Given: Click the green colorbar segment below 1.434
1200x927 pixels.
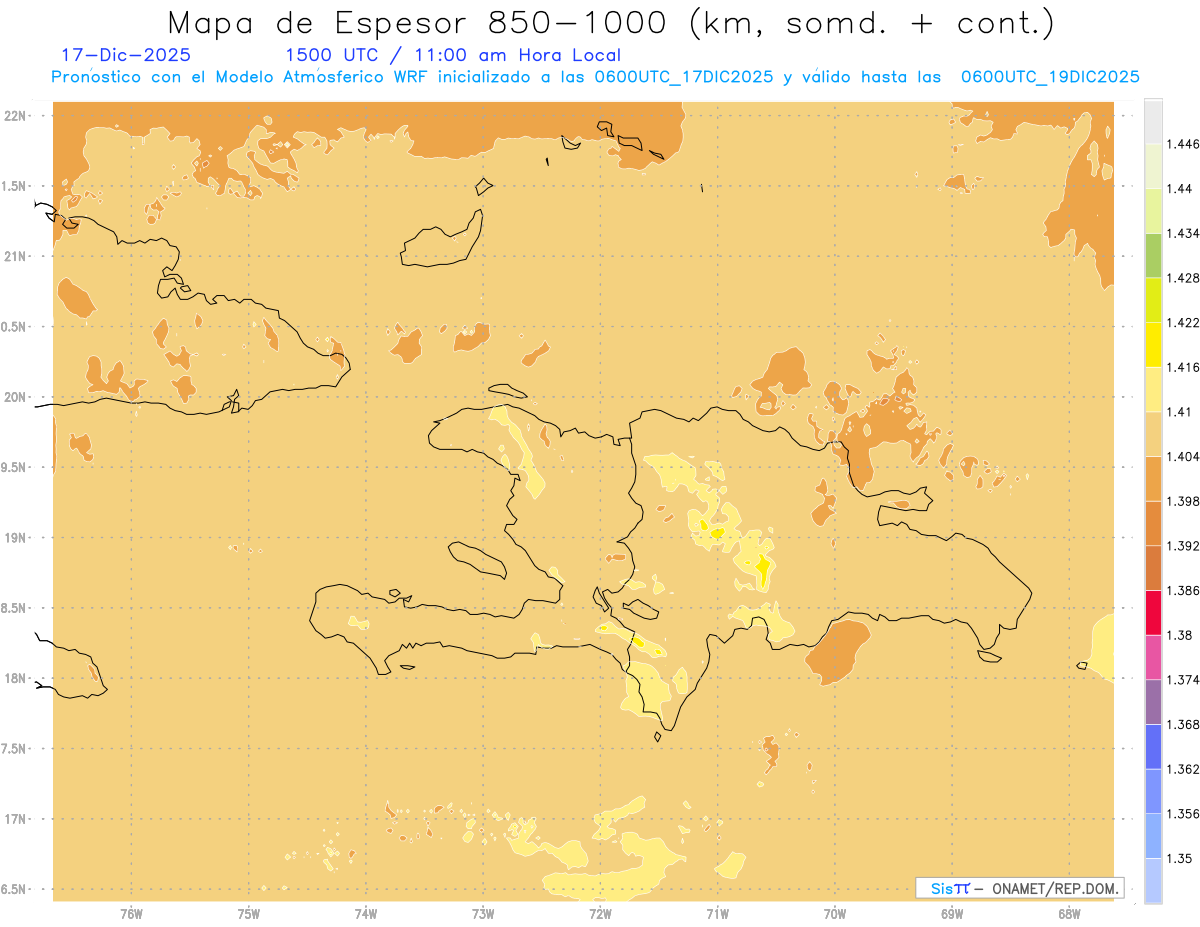Looking at the screenshot, I should 1153,255.
